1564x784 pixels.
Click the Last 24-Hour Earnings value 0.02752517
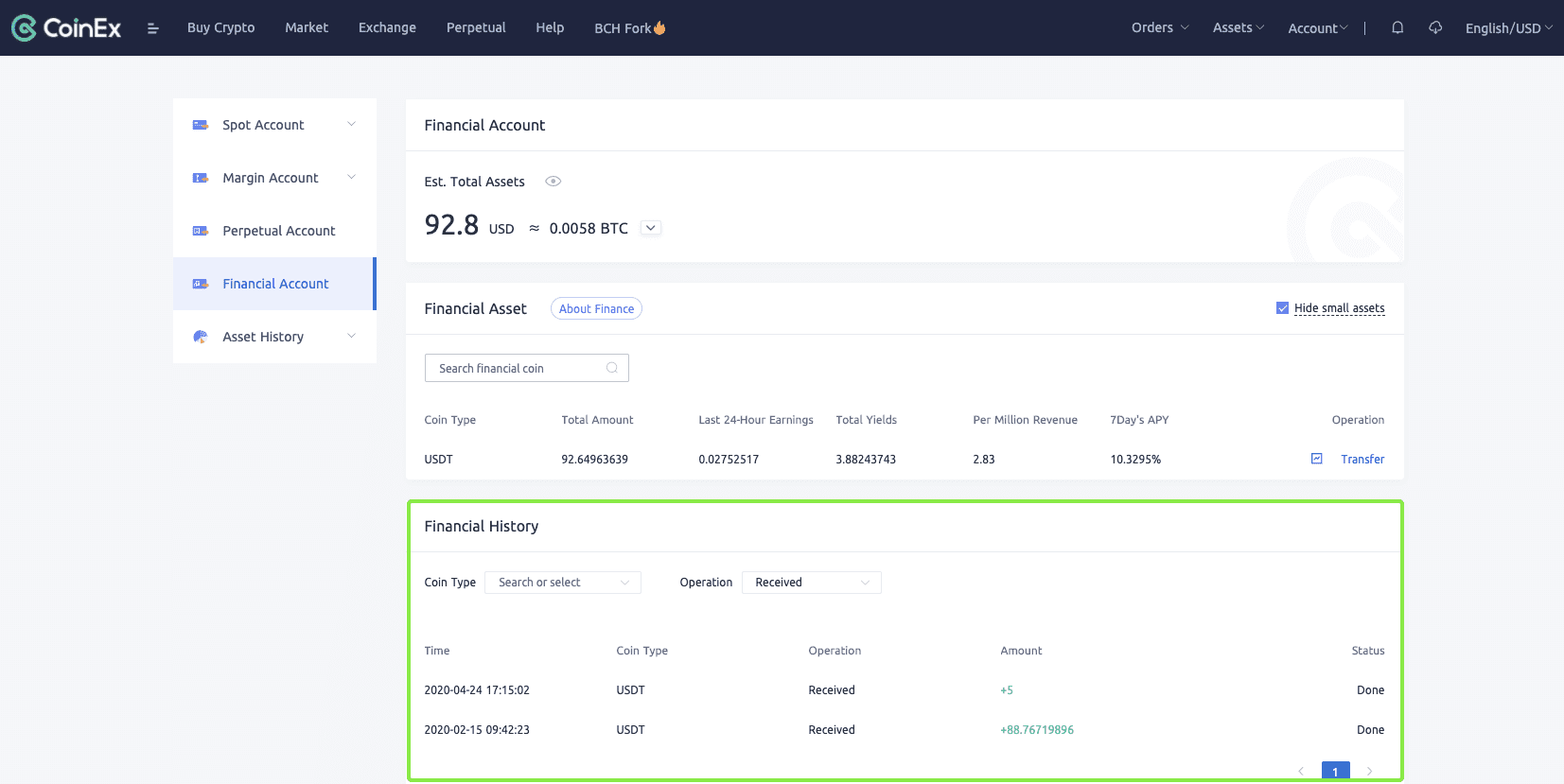[x=729, y=460]
